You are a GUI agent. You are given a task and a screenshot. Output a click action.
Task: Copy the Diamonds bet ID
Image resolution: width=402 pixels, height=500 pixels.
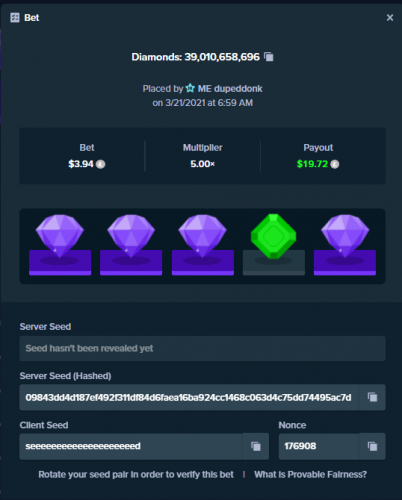coord(269,57)
